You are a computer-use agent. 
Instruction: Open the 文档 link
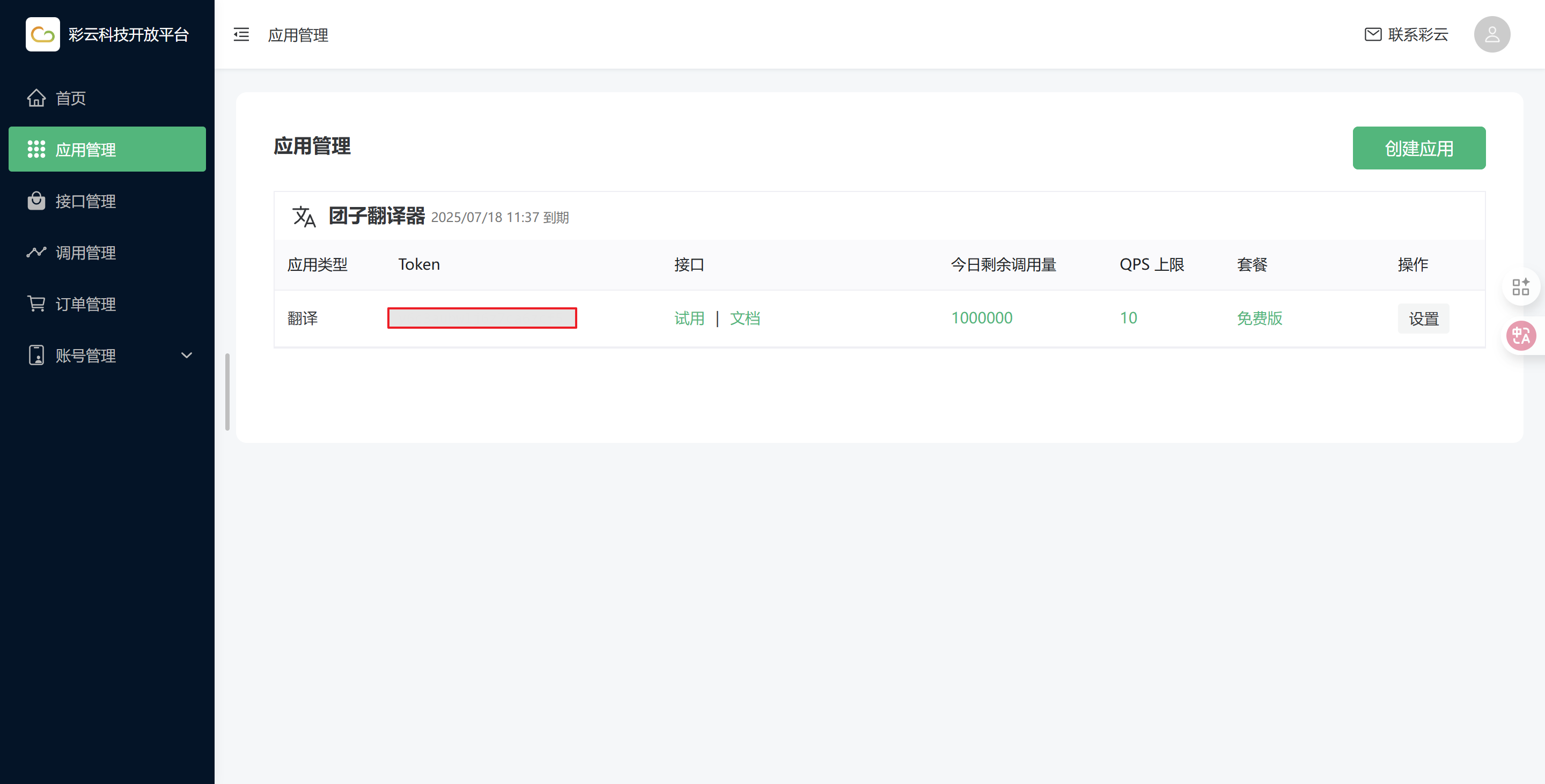[745, 319]
